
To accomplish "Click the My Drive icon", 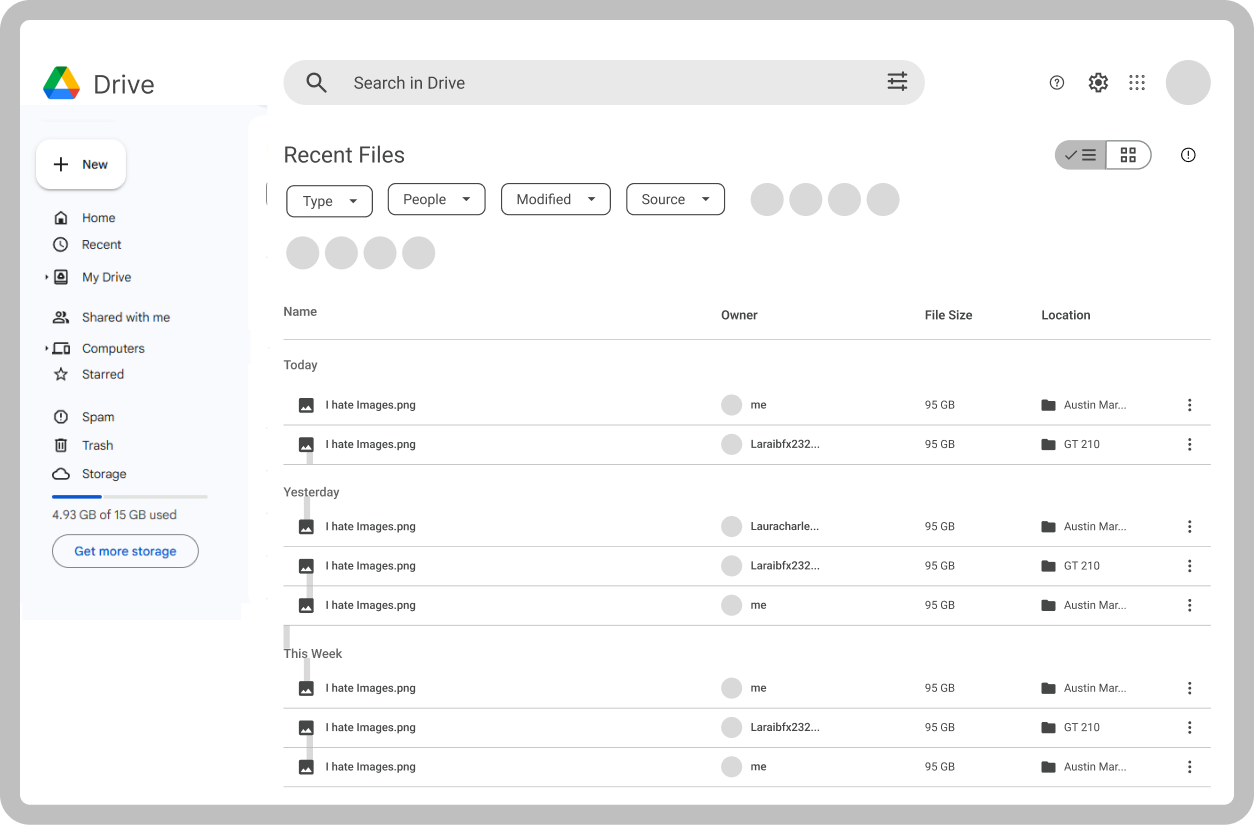I will (x=61, y=277).
